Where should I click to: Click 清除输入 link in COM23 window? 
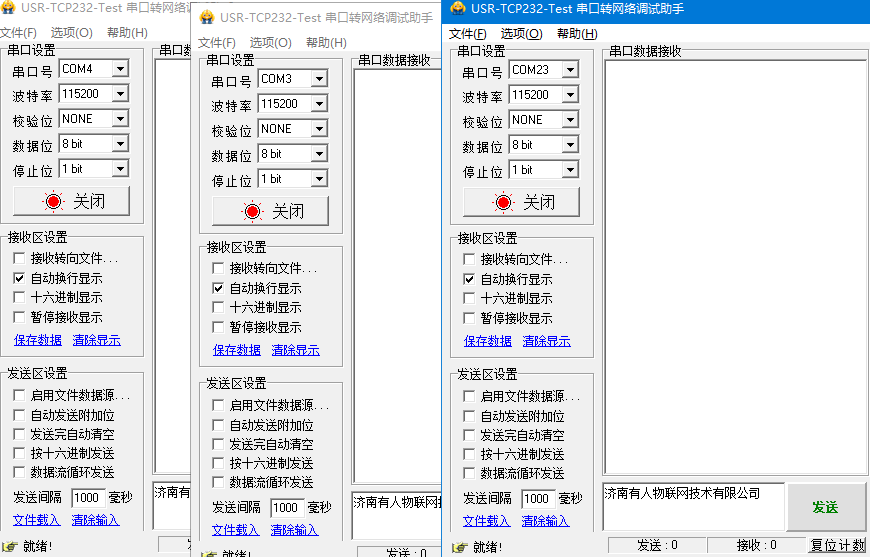pos(545,521)
